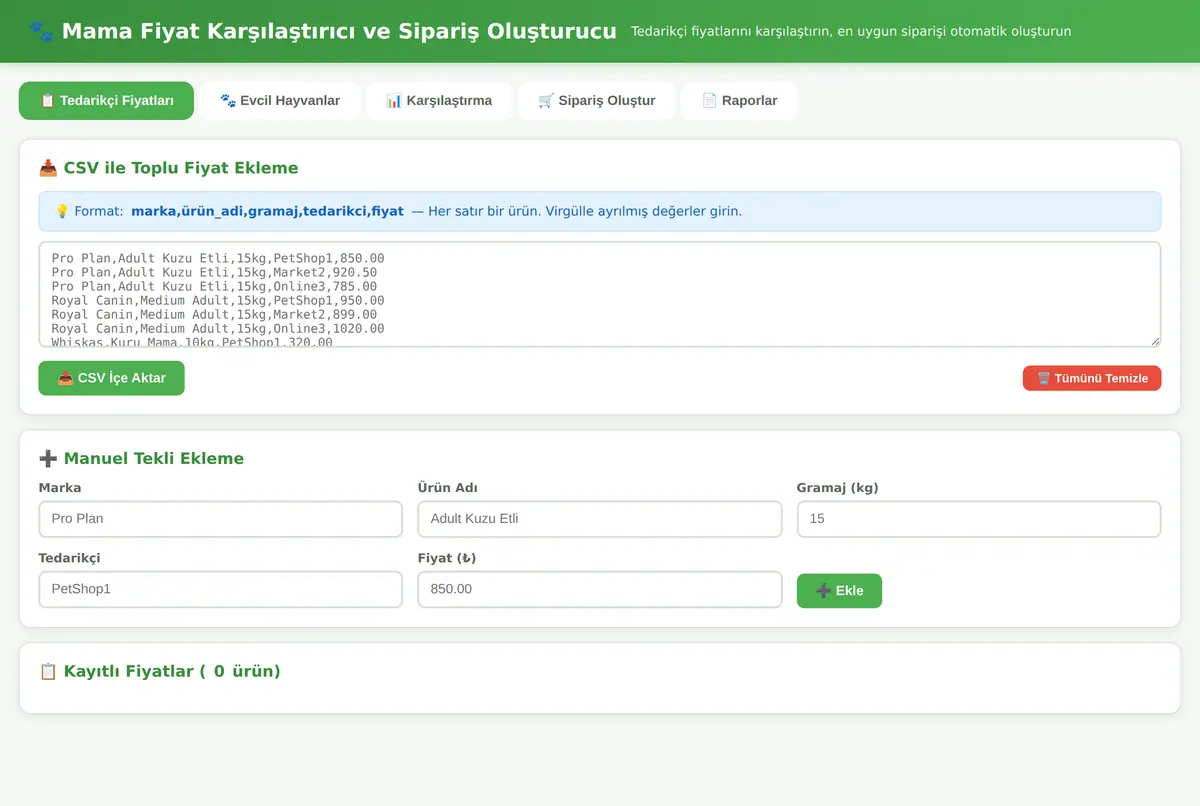Click the trash icon on Tümünü Temizle
The width and height of the screenshot is (1200, 806).
(1043, 378)
